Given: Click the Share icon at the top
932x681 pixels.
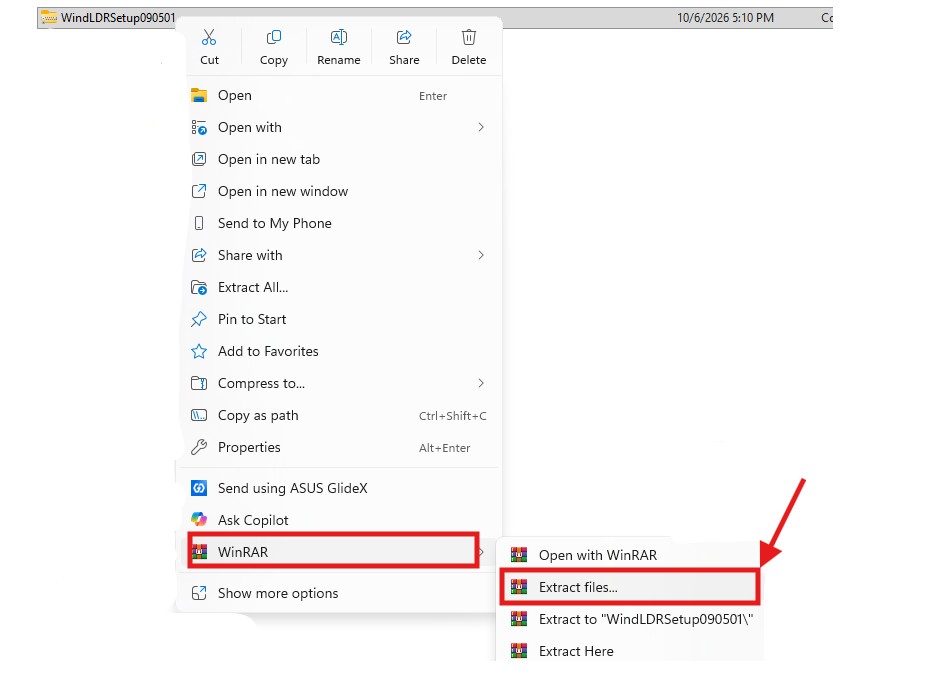Looking at the screenshot, I should point(404,37).
